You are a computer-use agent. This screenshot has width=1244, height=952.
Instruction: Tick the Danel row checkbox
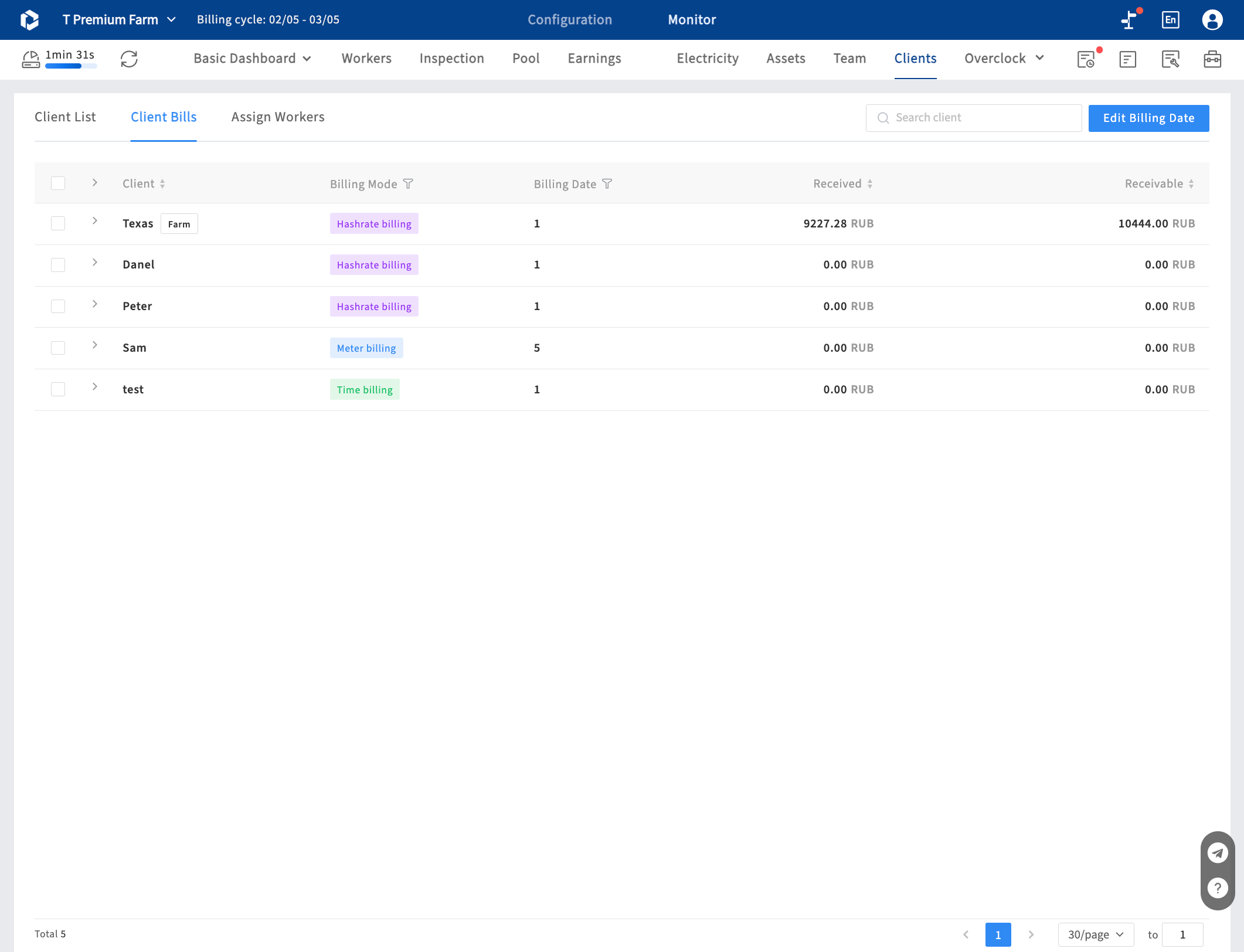(58, 265)
